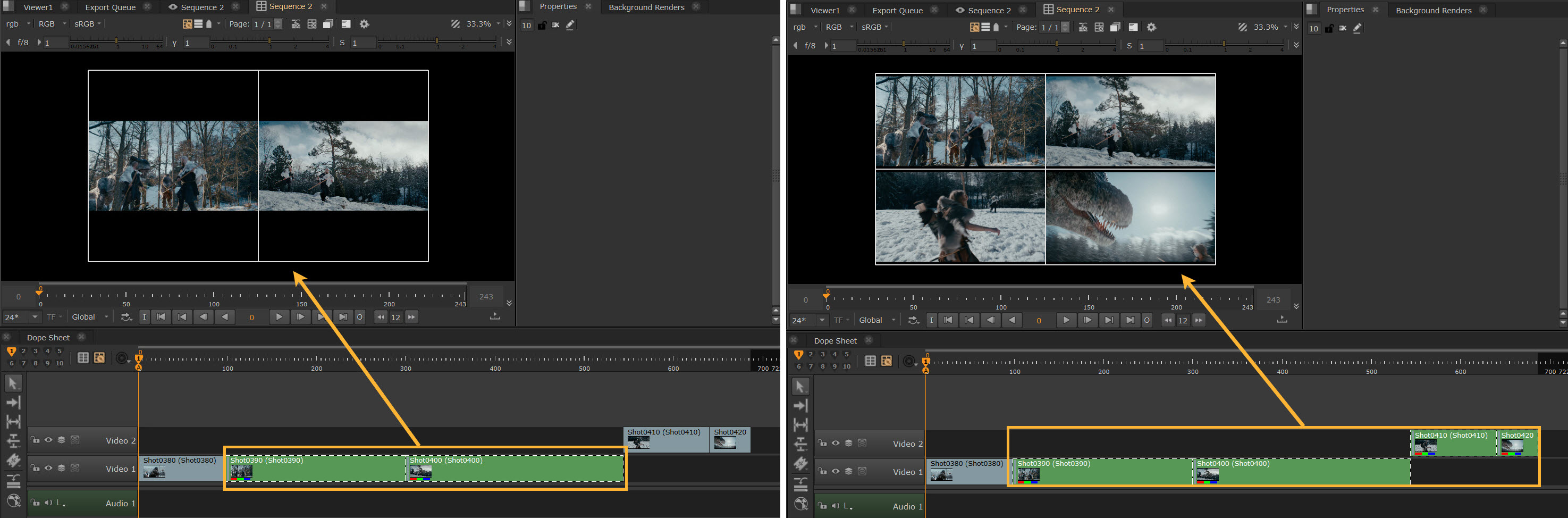Hide Video 2 track in left timeline
Image resolution: width=1568 pixels, height=518 pixels.
48,440
